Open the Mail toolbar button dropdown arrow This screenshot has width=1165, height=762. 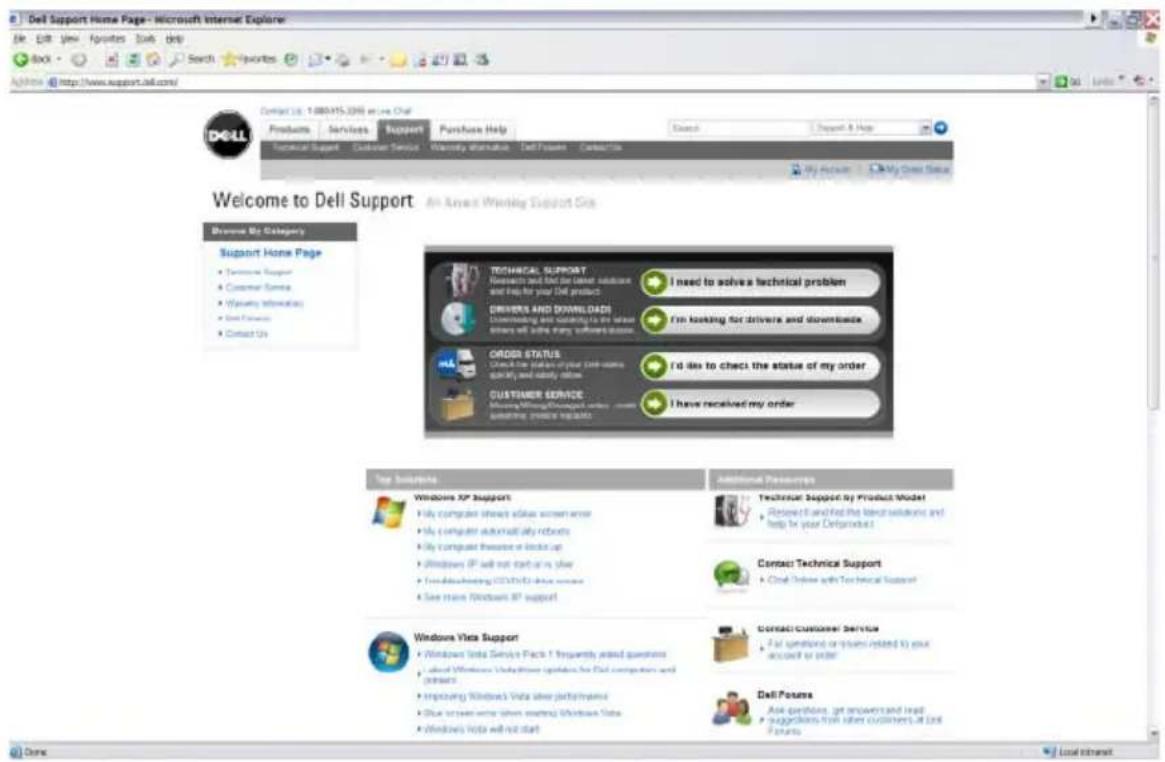(x=328, y=59)
